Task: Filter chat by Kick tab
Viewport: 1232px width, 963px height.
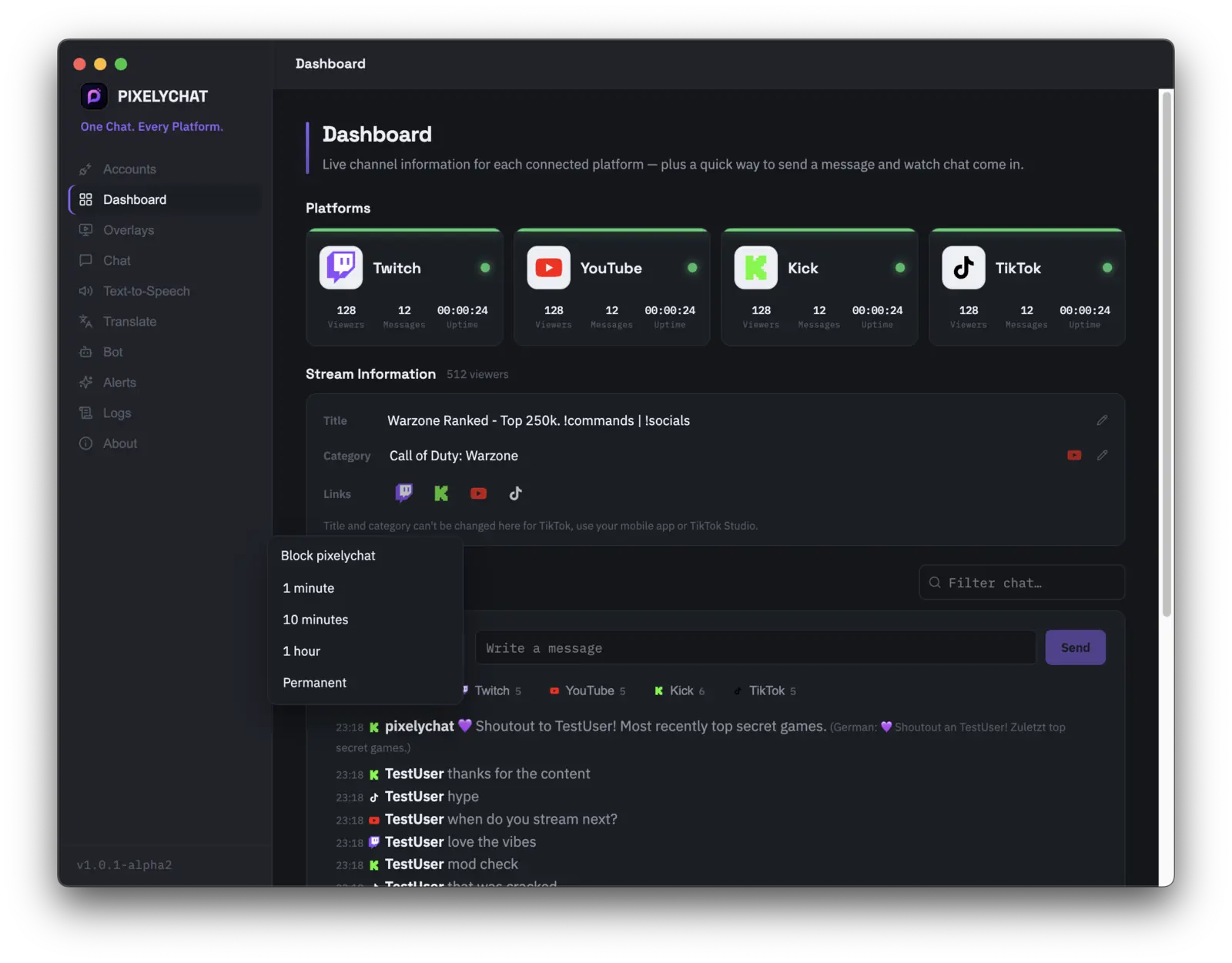Action: 680,690
